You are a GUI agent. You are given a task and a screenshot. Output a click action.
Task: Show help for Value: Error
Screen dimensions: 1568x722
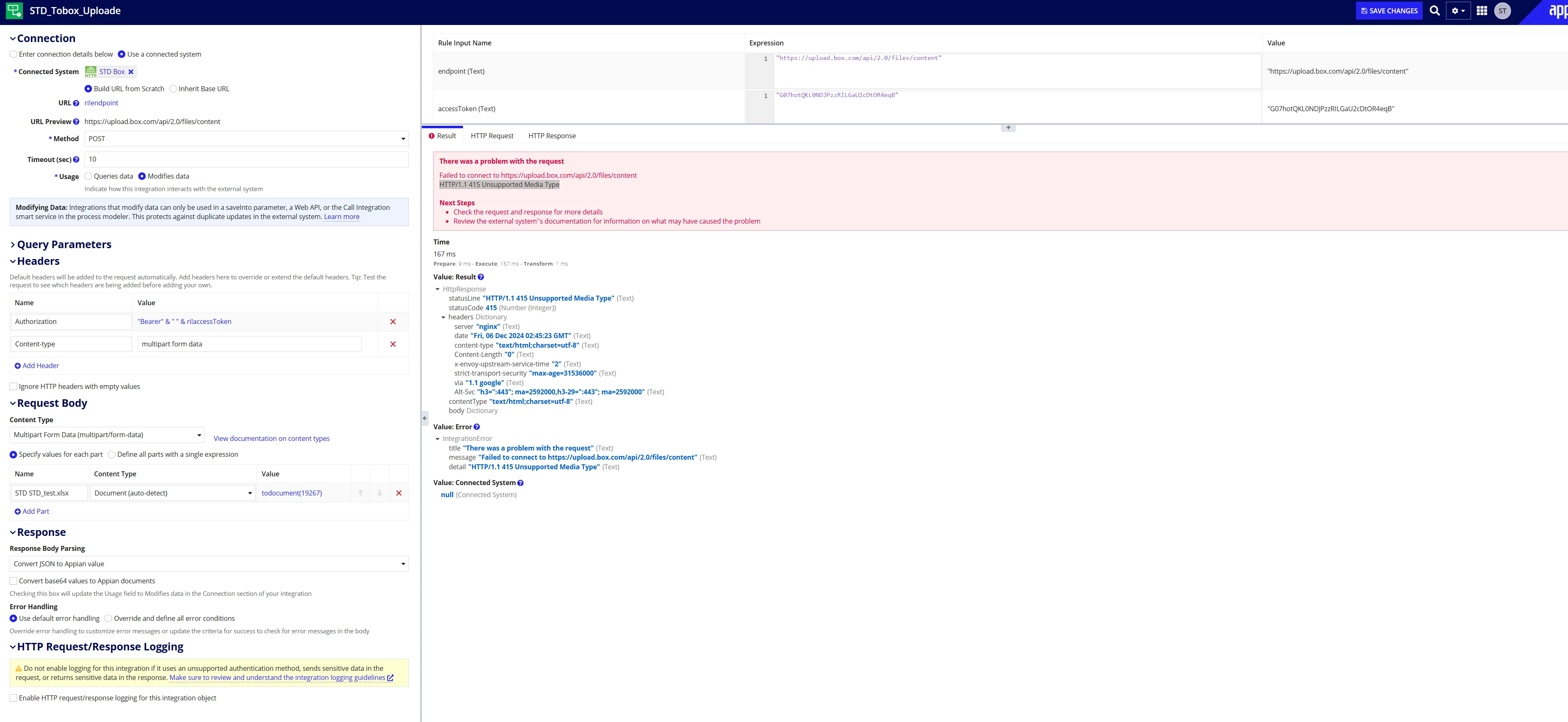477,427
